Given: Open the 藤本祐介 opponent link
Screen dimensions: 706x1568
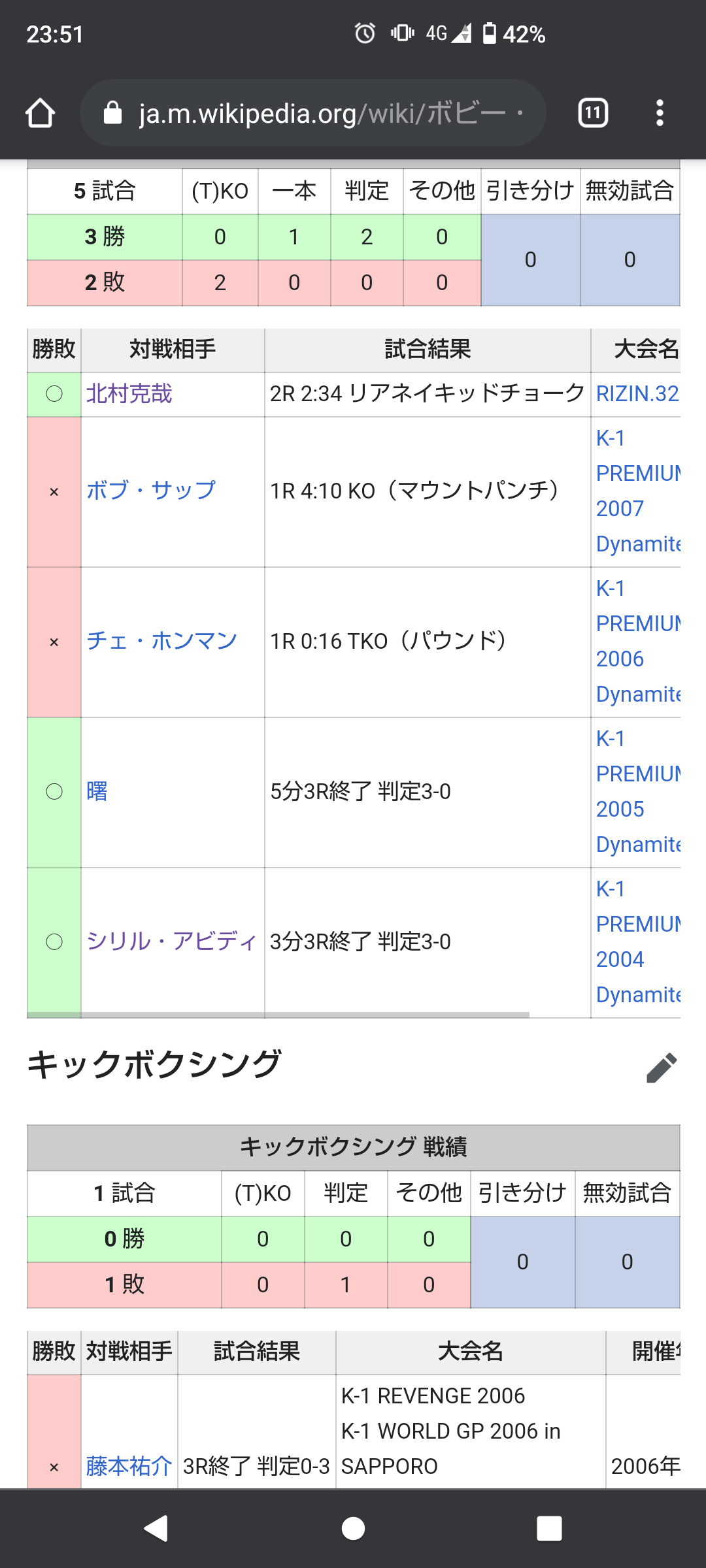Looking at the screenshot, I should pos(129,1466).
